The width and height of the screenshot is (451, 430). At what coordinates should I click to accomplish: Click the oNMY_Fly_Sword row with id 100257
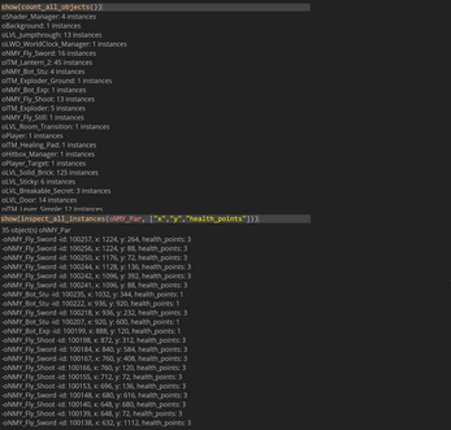pyautogui.click(x=96, y=239)
